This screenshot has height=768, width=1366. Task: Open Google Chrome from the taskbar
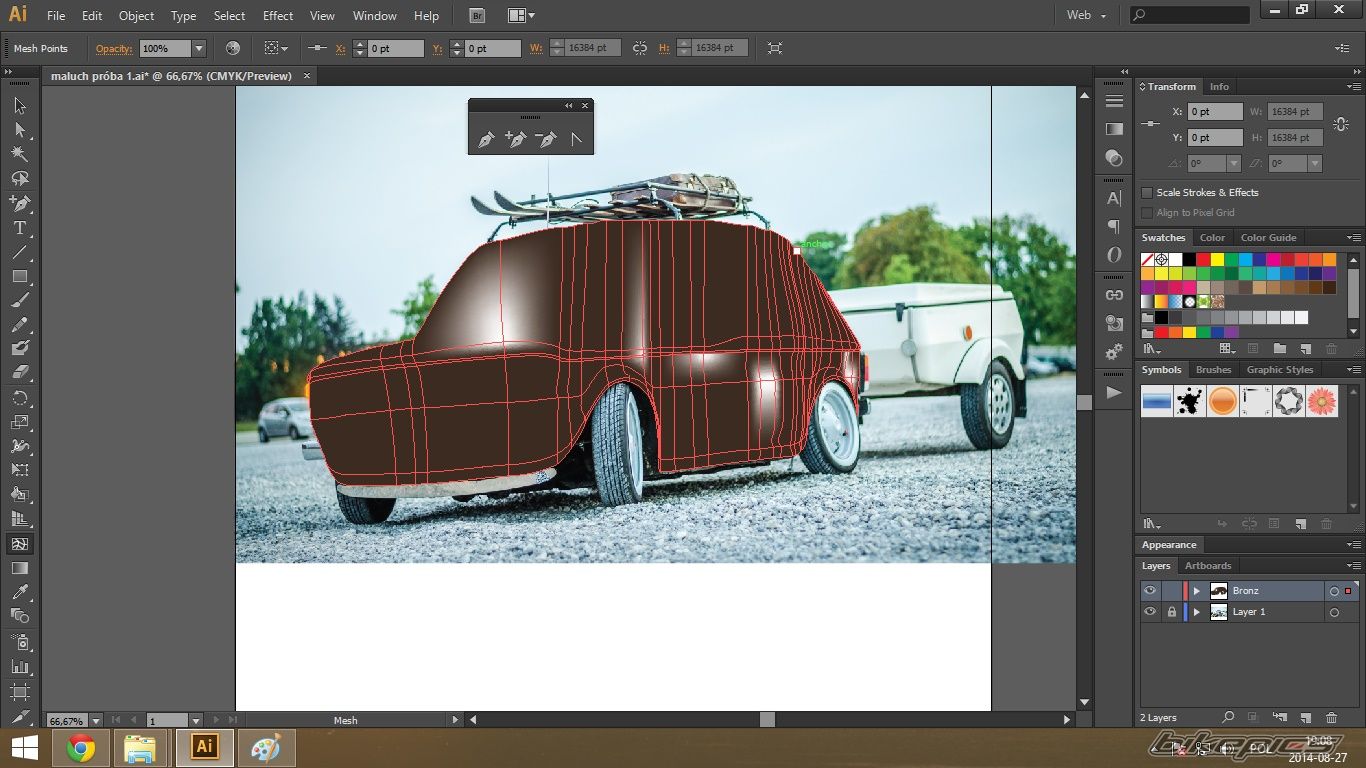click(81, 748)
